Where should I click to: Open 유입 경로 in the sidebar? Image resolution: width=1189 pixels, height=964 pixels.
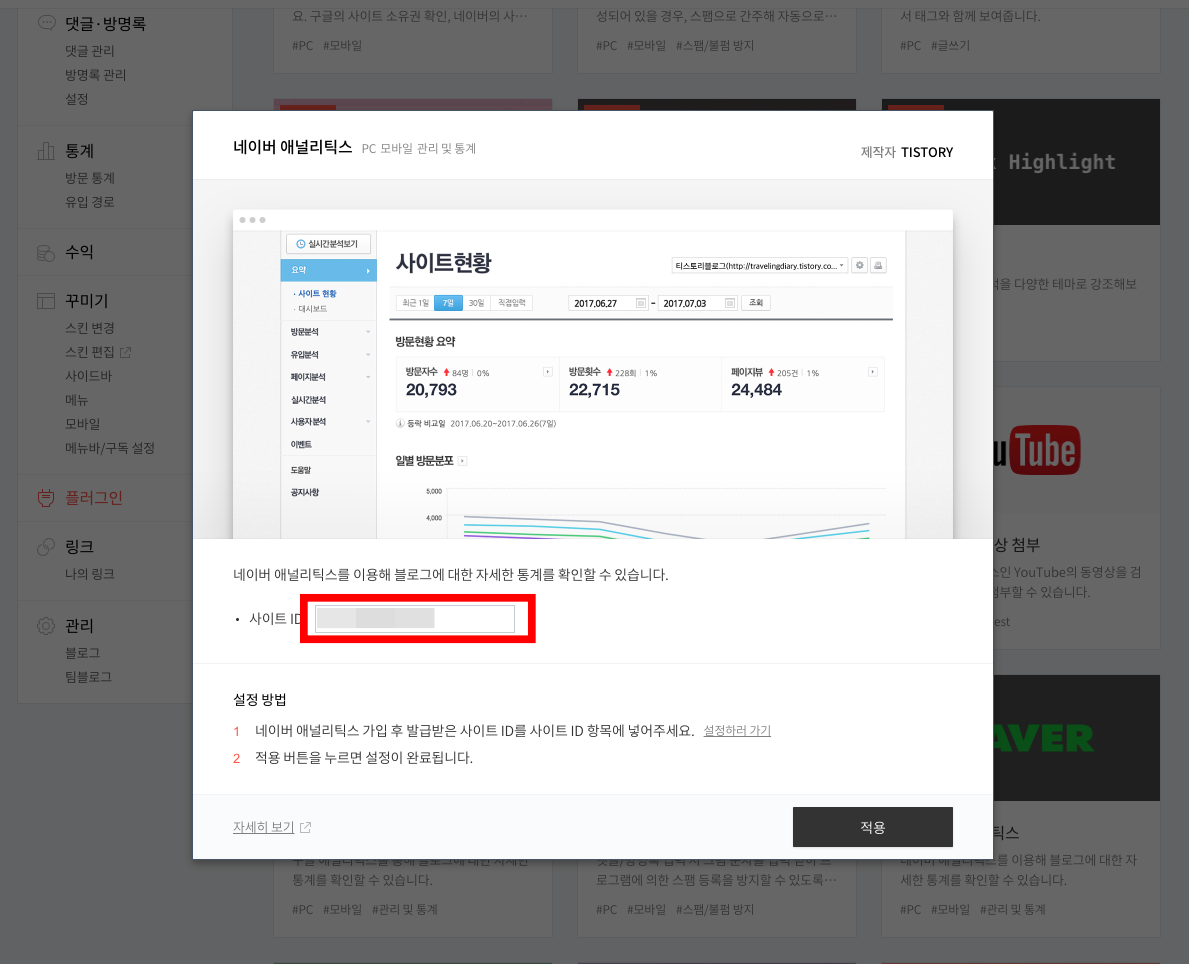[x=89, y=203]
